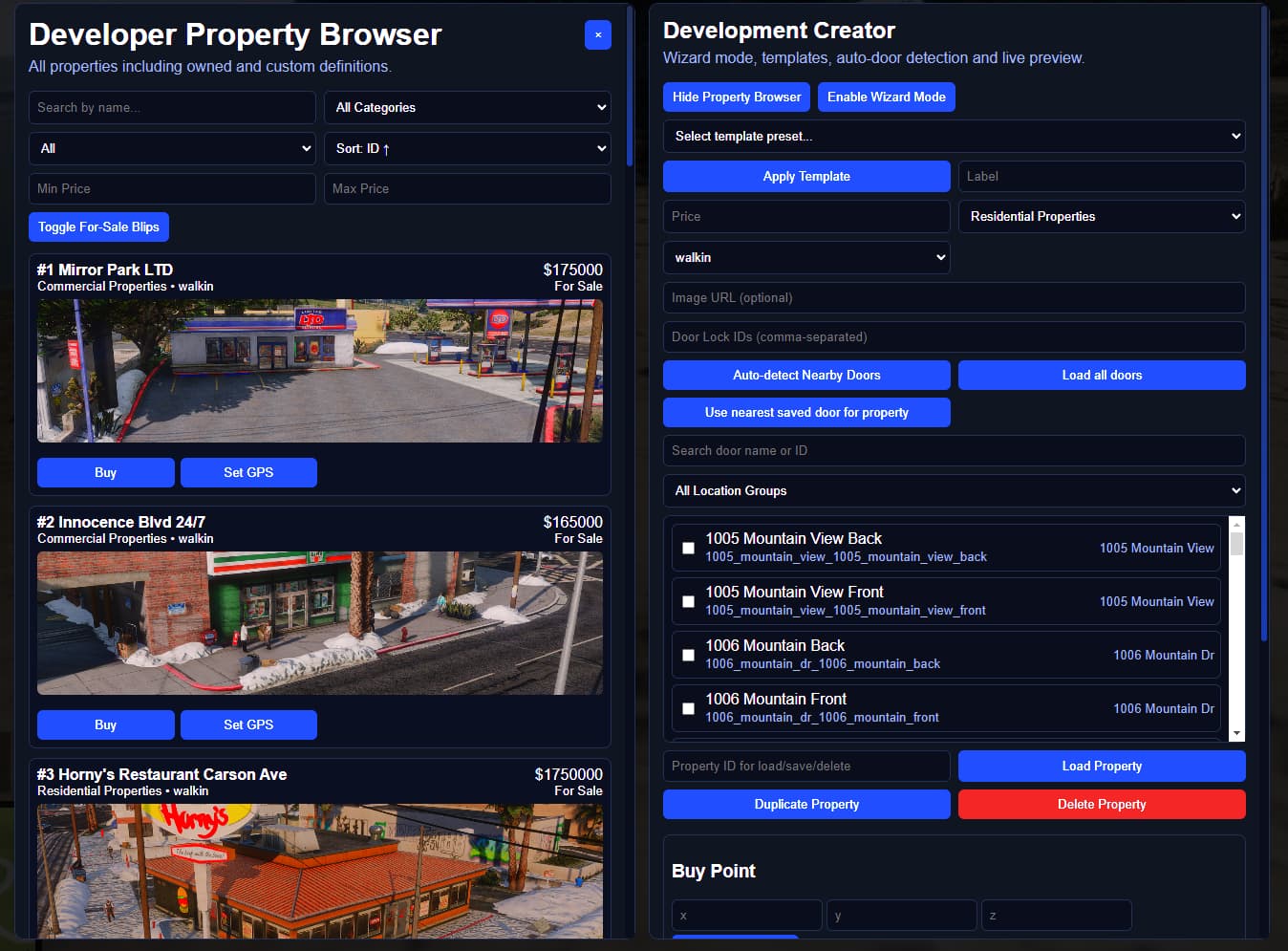Focus the Search door name or ID field
The image size is (1288, 951).
954,450
